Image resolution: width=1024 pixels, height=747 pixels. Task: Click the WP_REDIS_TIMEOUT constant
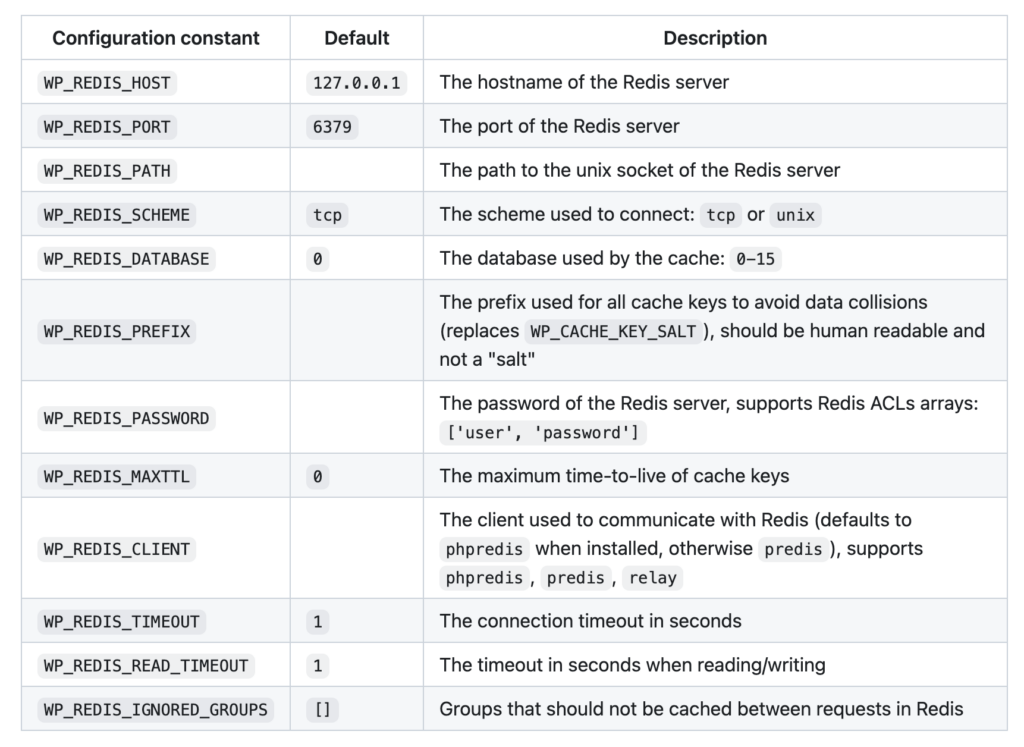121,621
